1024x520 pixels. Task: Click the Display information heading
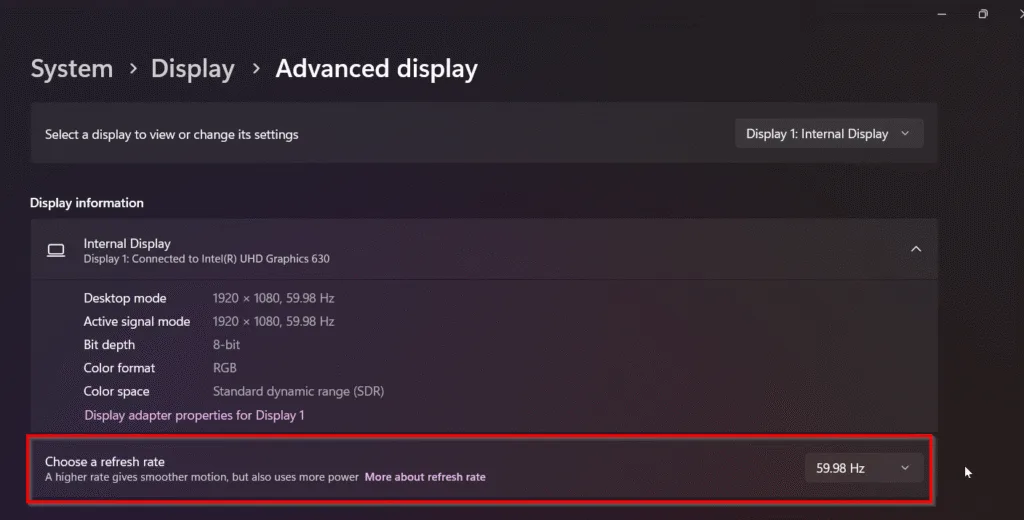pos(87,203)
